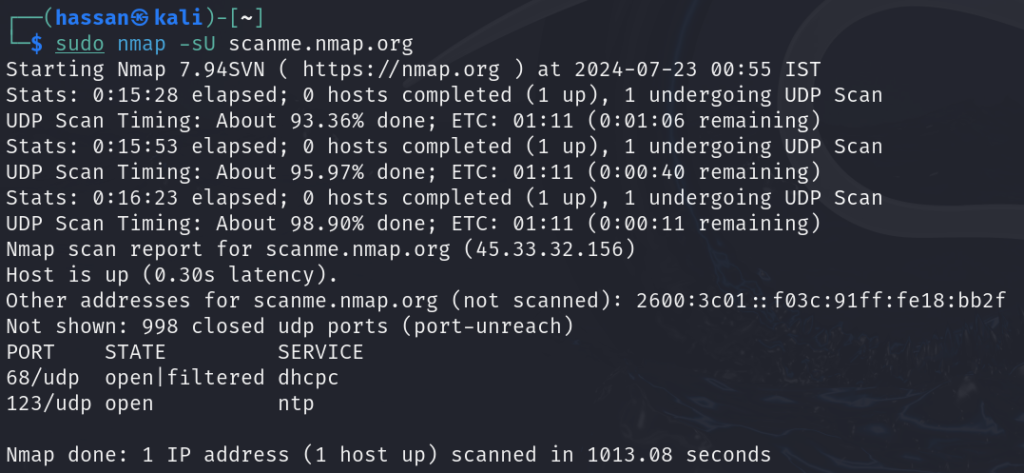
Task: Click the nmap command word
Action: pyautogui.click(x=142, y=46)
